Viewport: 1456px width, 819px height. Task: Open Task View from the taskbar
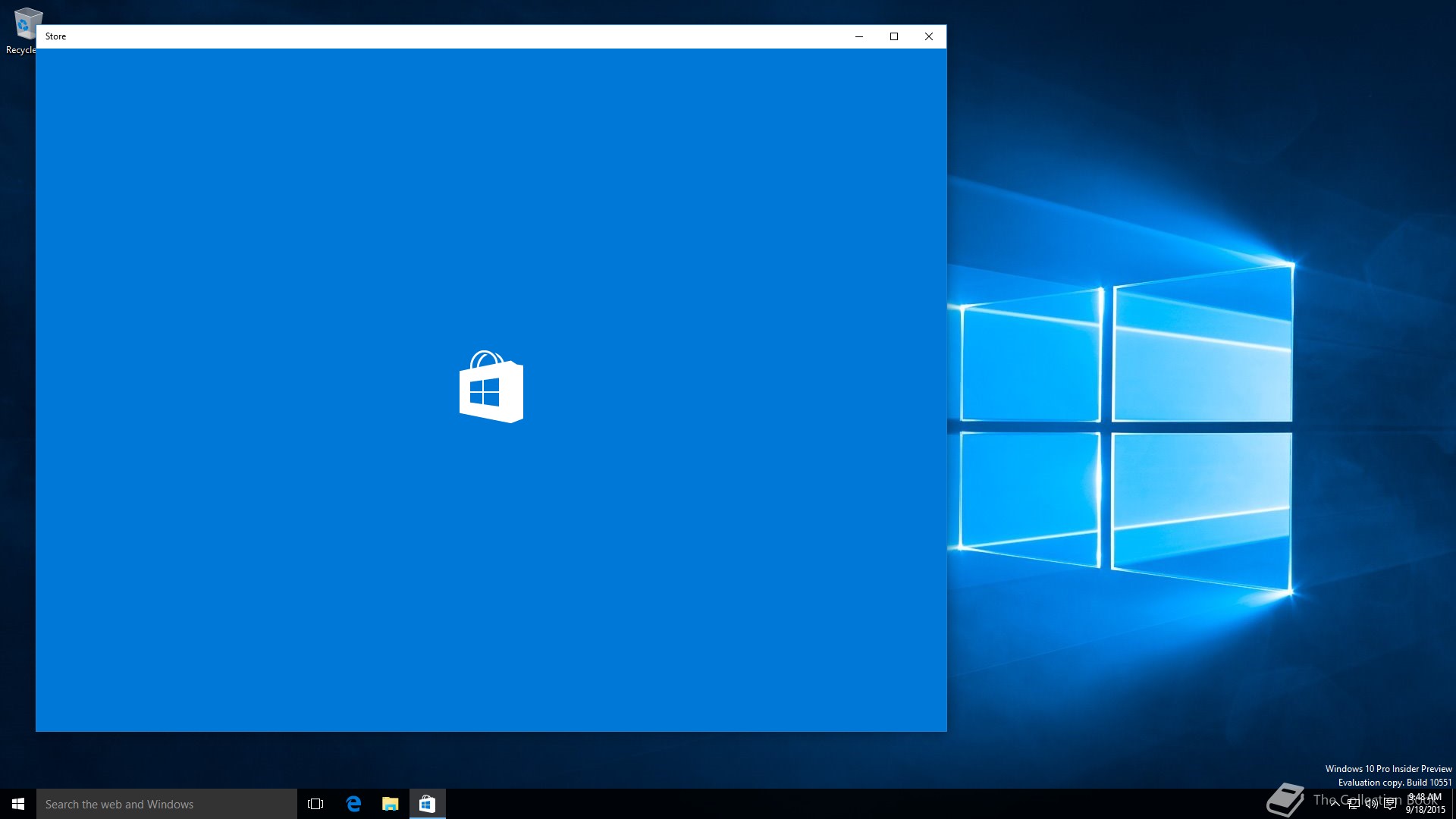(x=315, y=804)
